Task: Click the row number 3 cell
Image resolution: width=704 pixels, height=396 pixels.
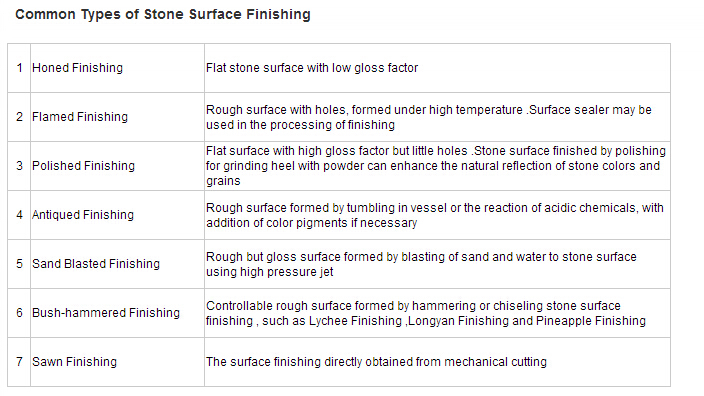Action: click(x=19, y=166)
